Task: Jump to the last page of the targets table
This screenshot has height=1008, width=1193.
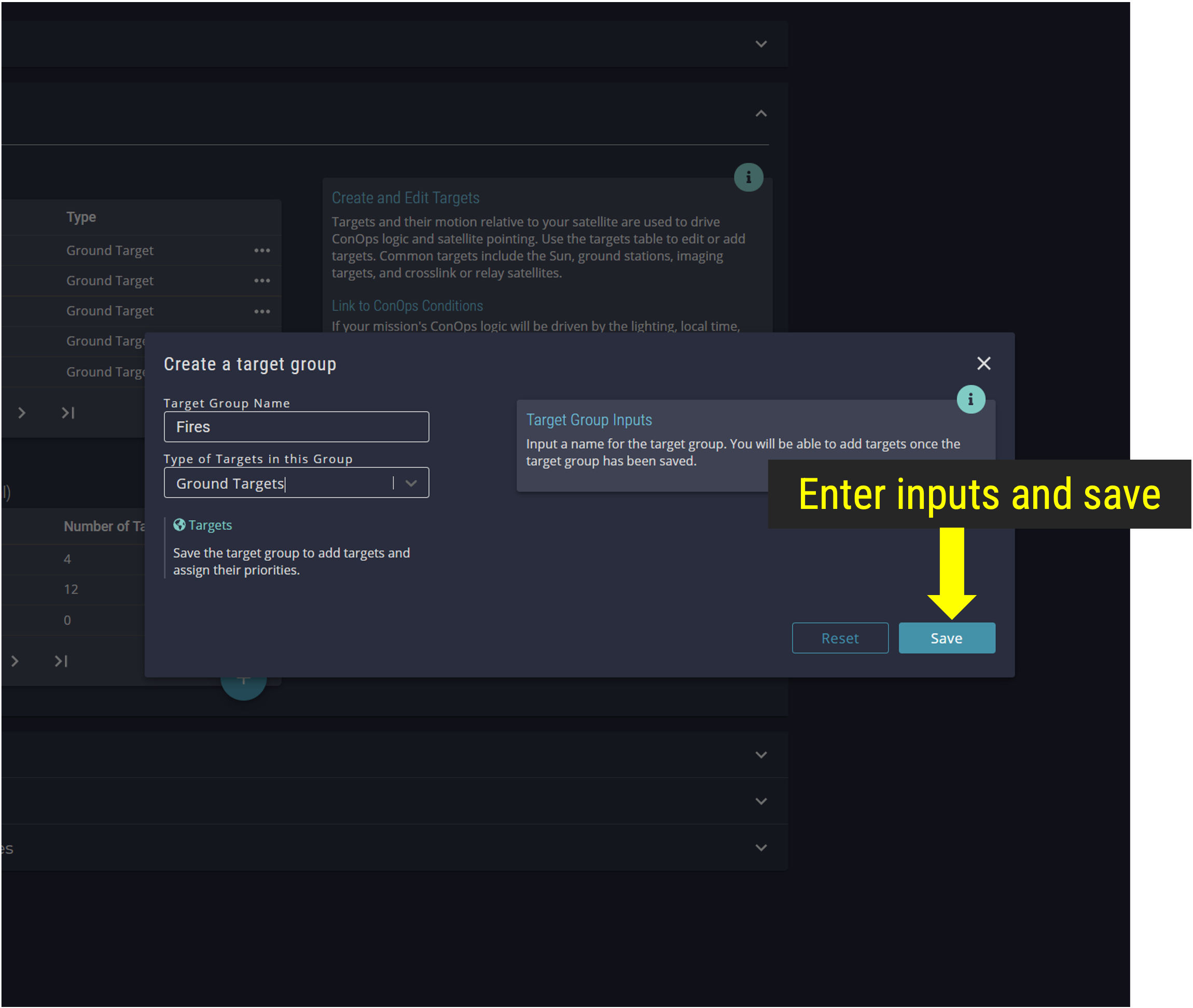Action: [68, 412]
